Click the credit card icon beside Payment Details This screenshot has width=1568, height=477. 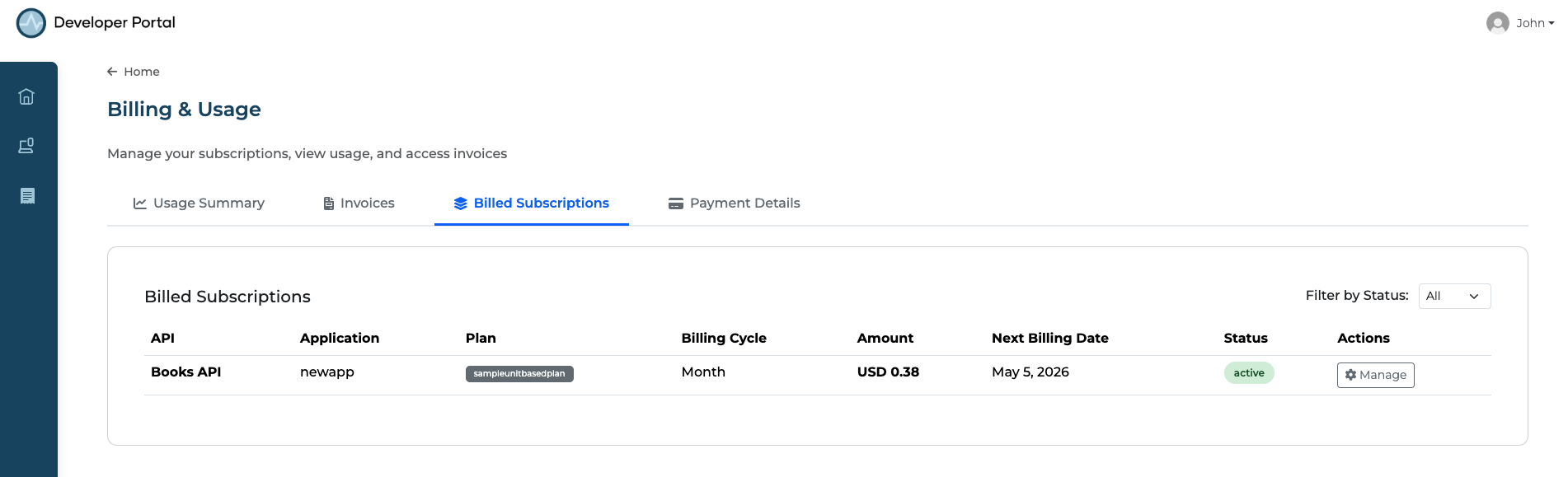676,203
